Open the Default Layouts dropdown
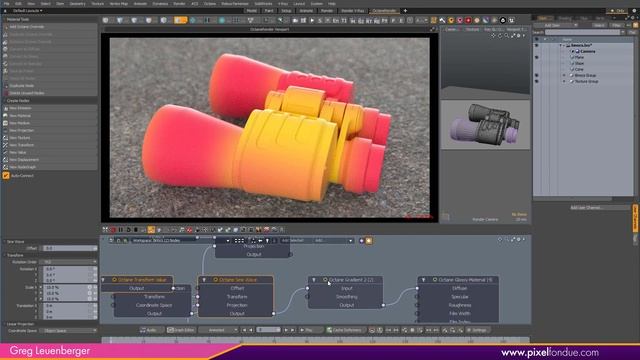 pos(27,11)
